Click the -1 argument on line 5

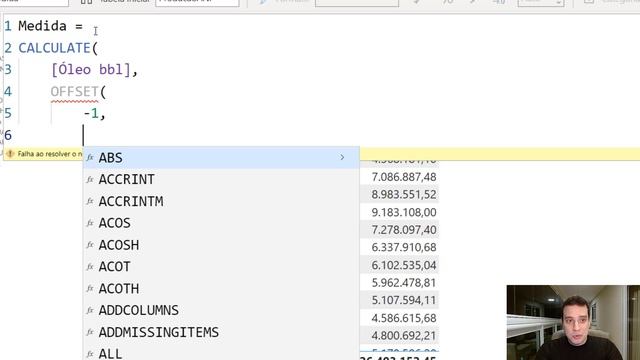91,113
